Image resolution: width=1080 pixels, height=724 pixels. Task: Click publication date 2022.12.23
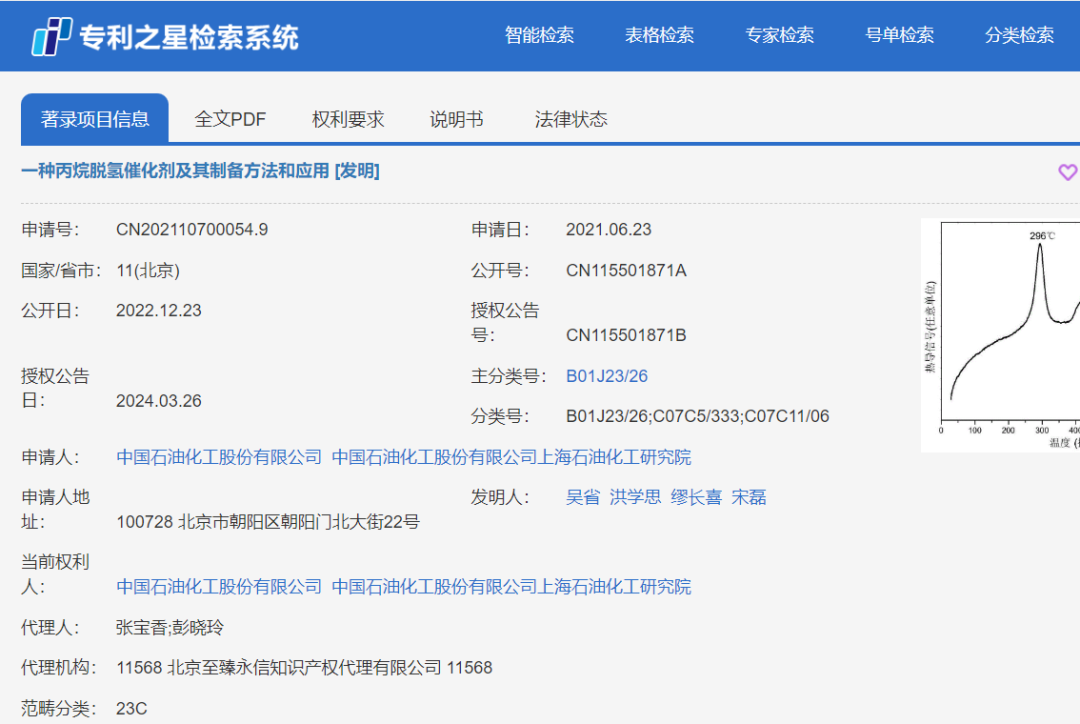(158, 311)
